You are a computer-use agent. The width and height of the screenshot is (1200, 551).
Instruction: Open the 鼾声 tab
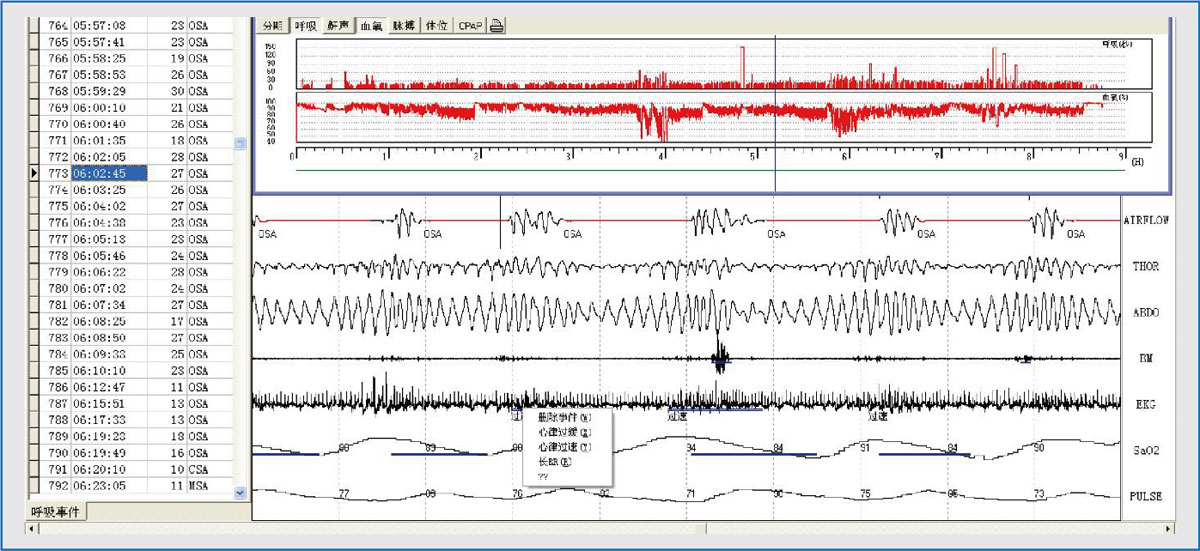click(x=338, y=26)
